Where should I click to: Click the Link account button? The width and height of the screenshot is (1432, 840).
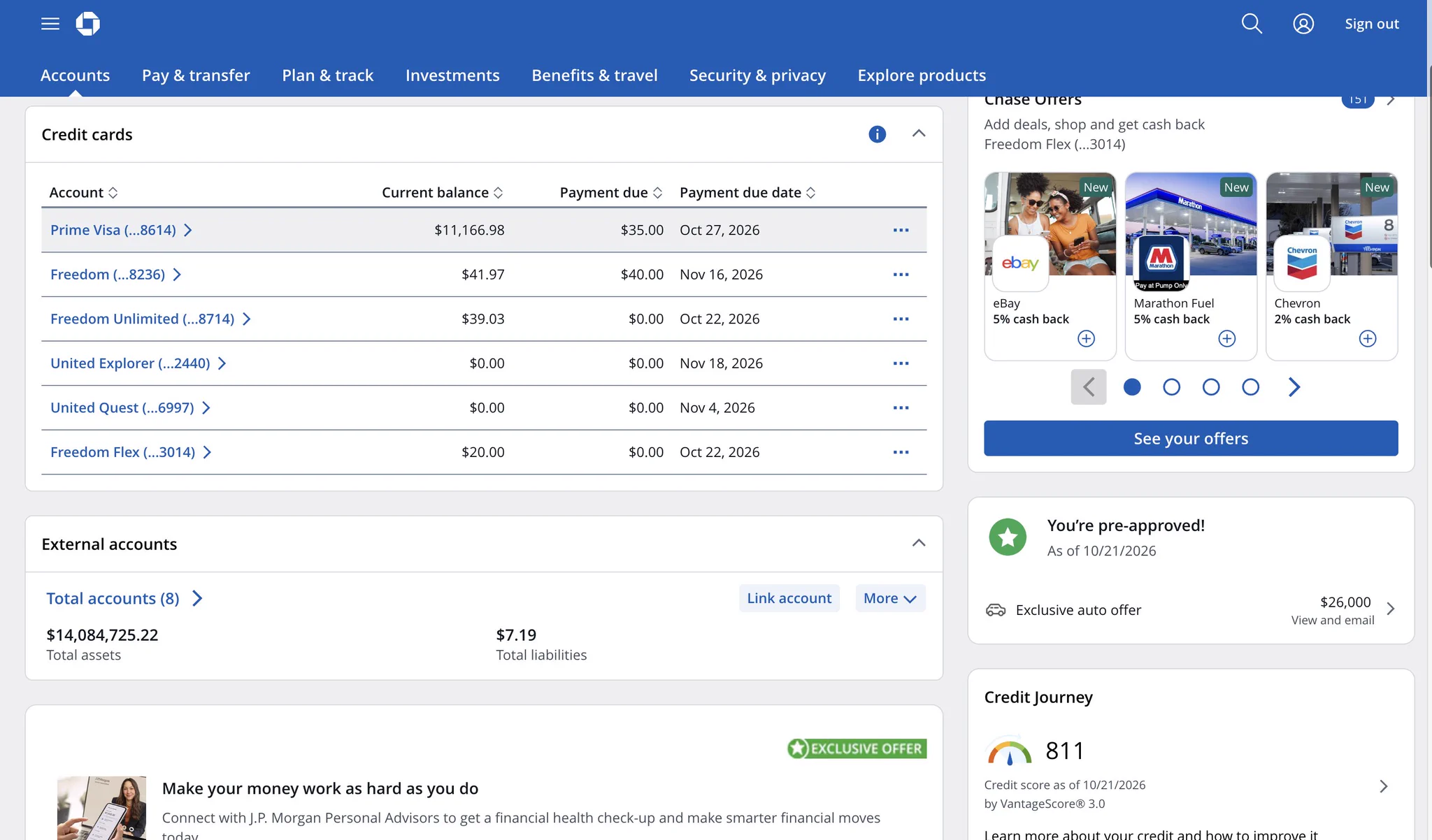pos(789,598)
